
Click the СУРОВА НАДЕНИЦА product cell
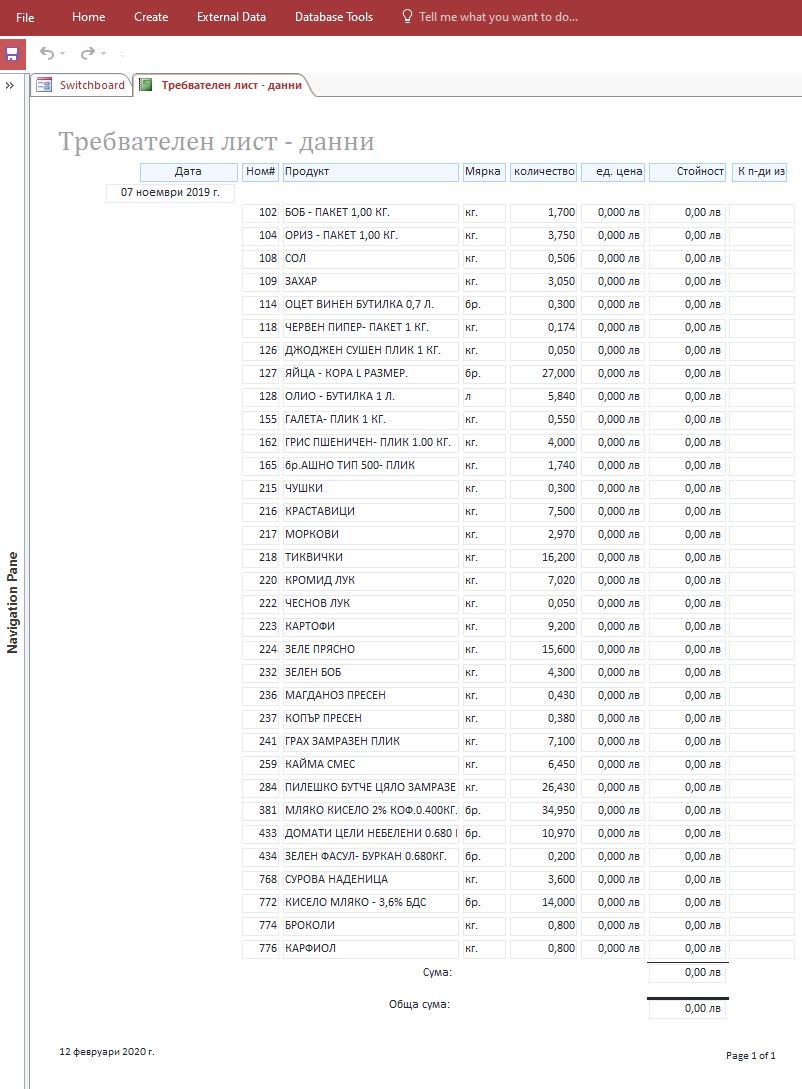[371, 879]
